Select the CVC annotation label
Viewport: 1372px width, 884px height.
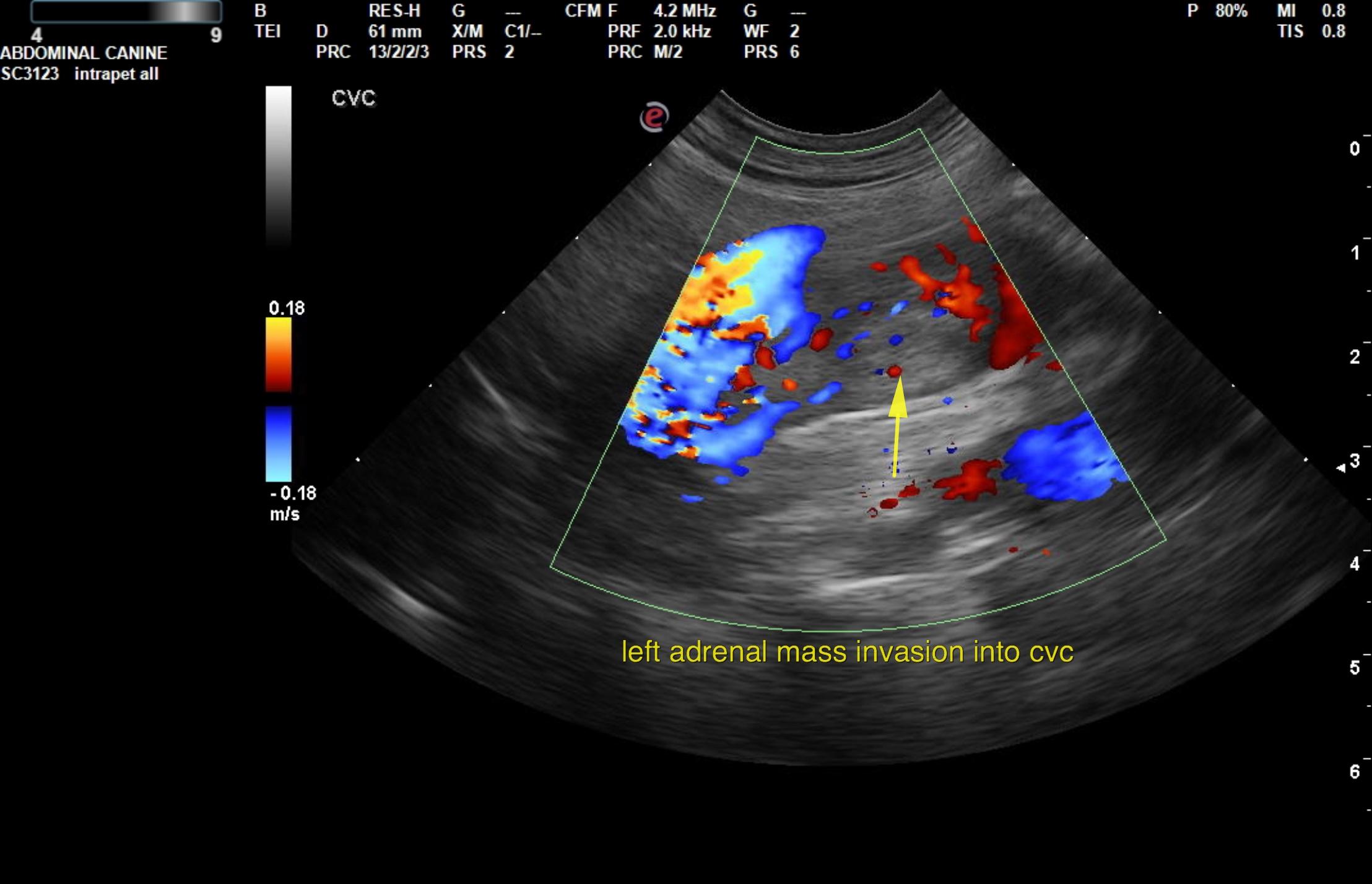(354, 97)
